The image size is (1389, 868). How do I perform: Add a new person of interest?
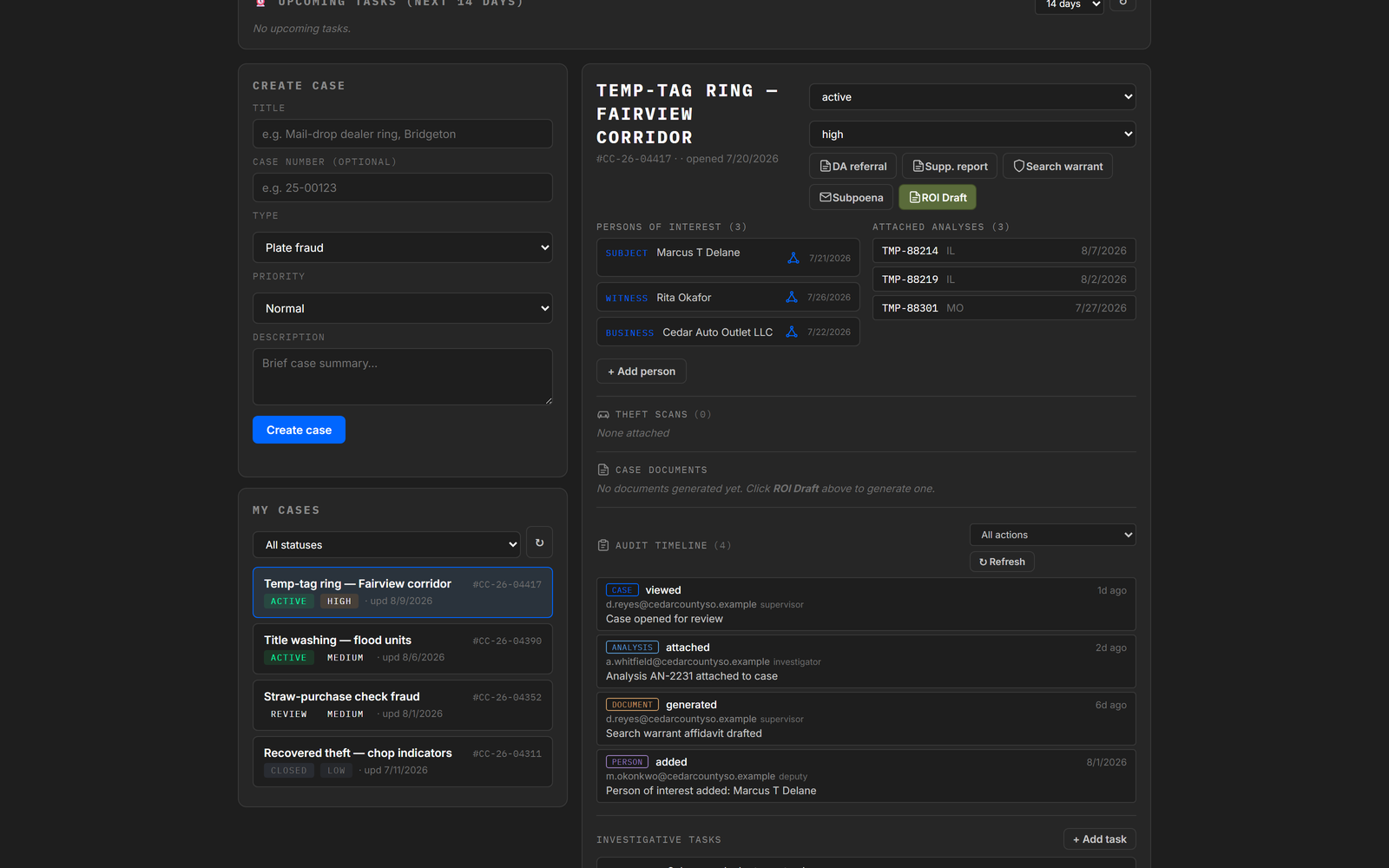[642, 372]
